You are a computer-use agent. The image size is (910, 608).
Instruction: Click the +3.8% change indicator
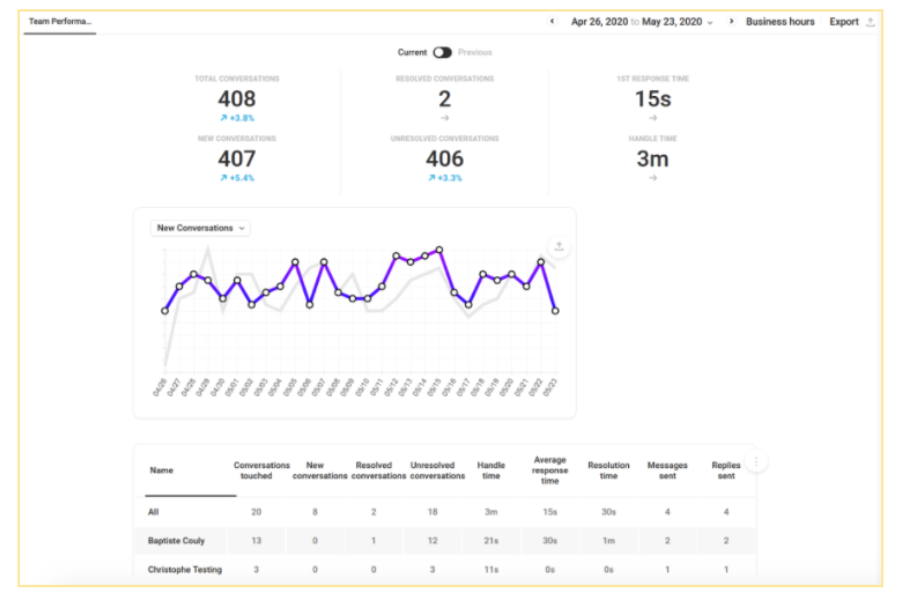point(237,118)
